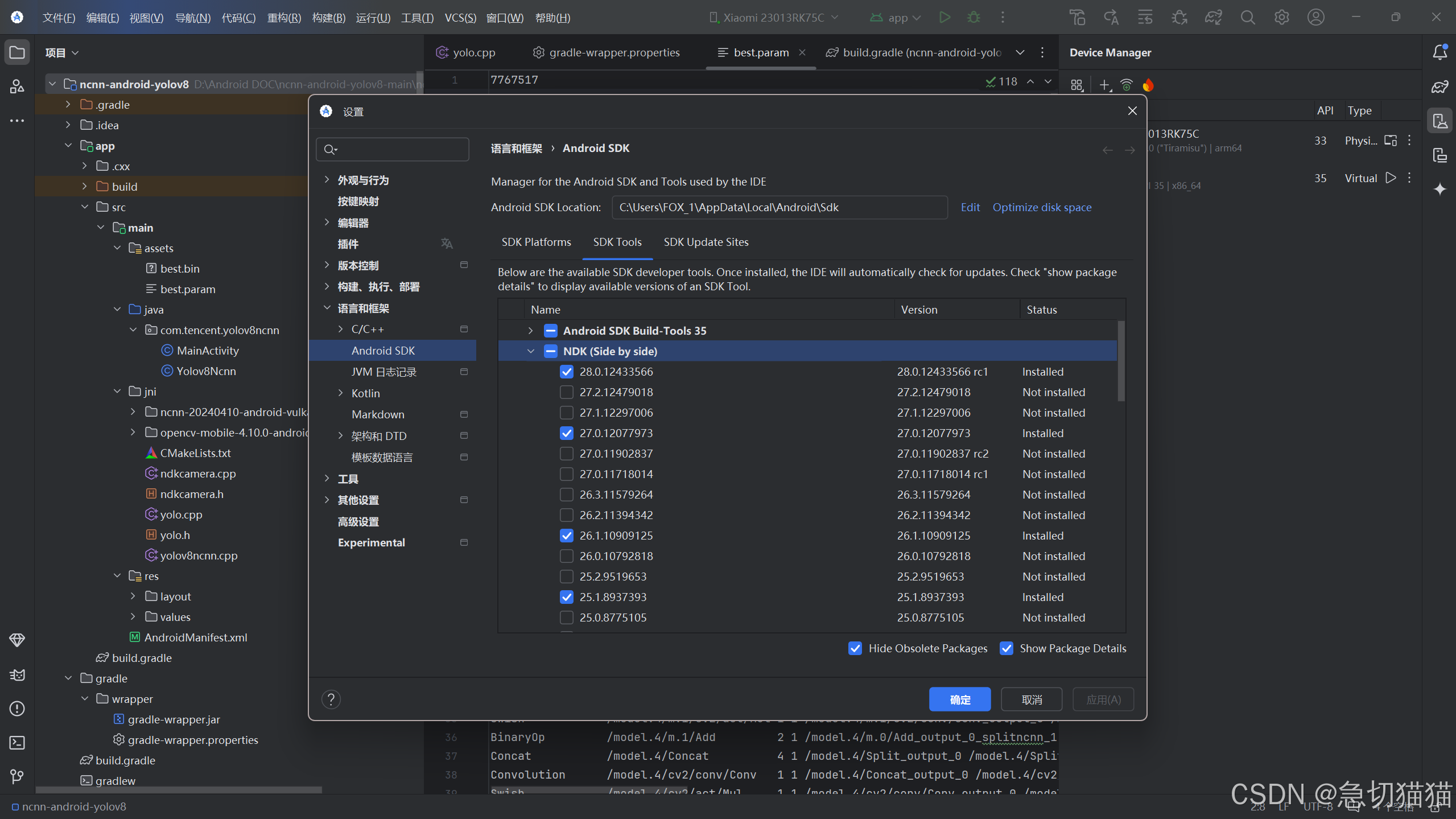Screen dimensions: 1456x819
Task: Click the green Run app icon
Action: point(944,18)
